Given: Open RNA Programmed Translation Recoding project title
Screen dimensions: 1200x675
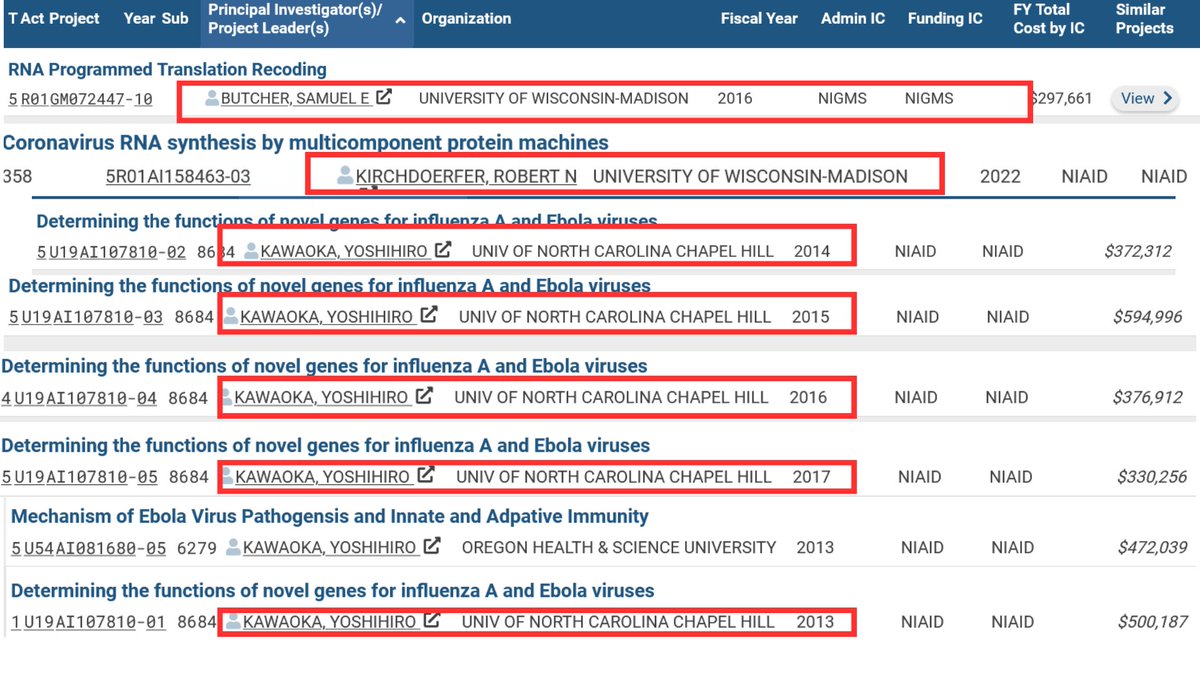Looking at the screenshot, I should point(167,69).
